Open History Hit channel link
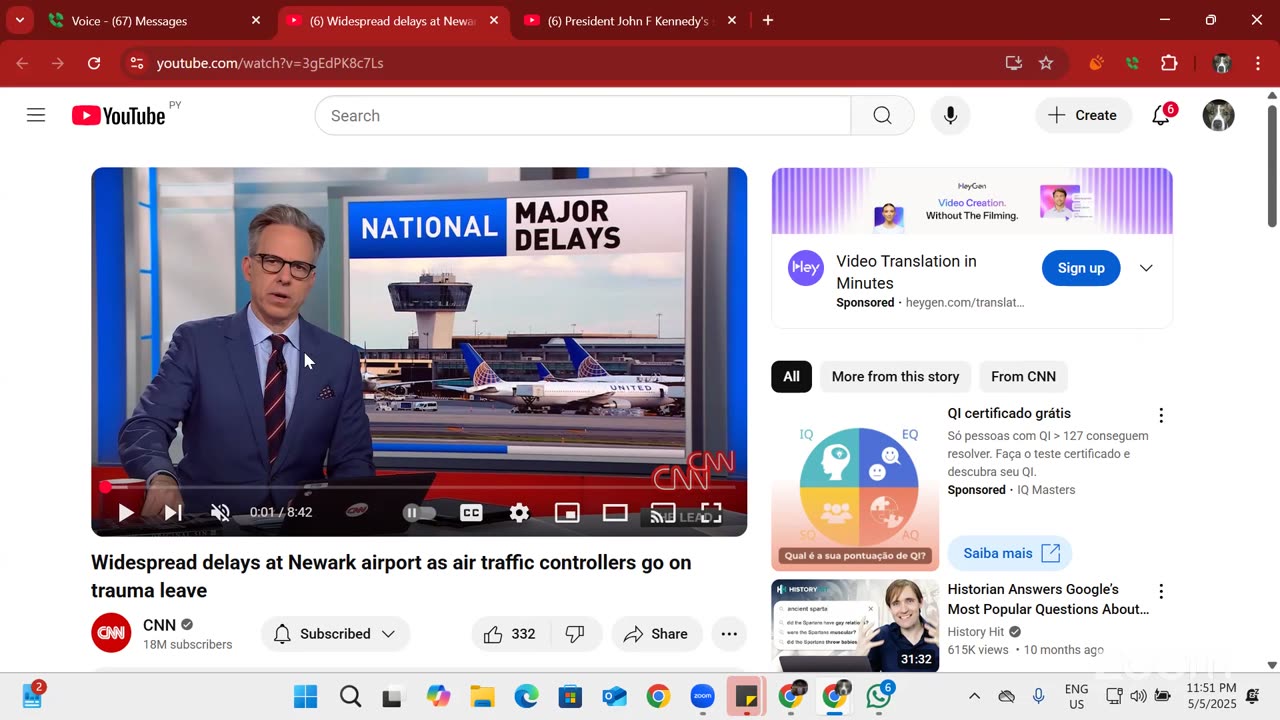The height and width of the screenshot is (720, 1280). tap(976, 632)
